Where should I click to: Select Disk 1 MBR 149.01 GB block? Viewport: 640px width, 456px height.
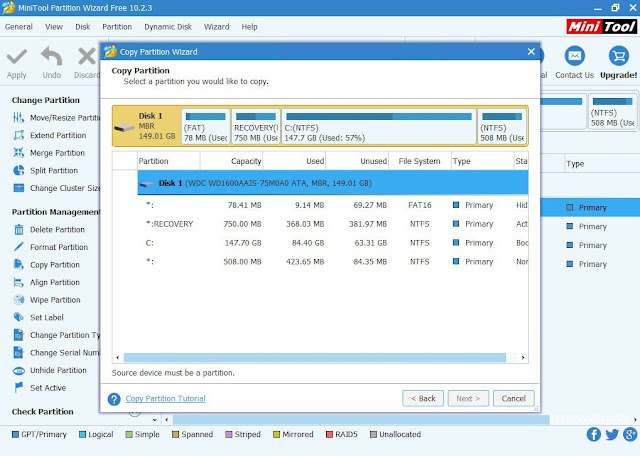(147, 126)
